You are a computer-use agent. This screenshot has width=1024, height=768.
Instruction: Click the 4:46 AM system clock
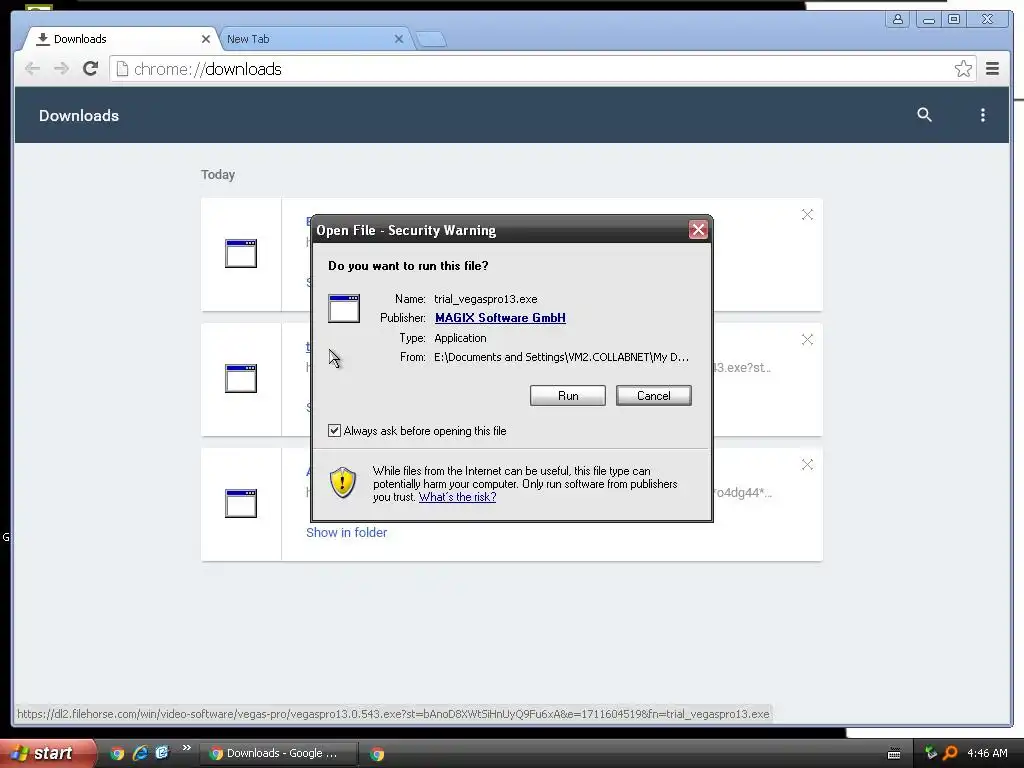tap(987, 754)
